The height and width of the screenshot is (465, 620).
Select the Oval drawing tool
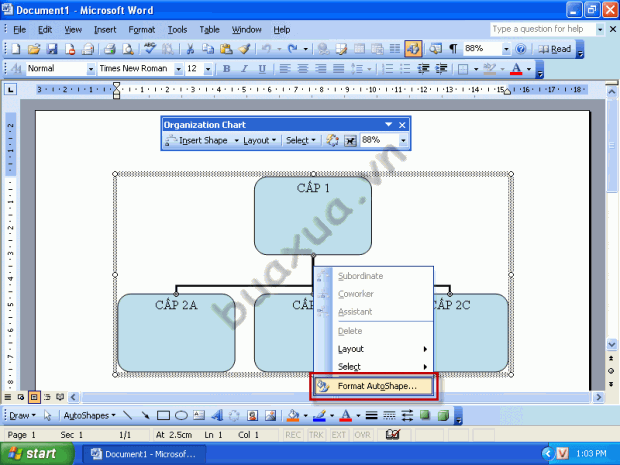pos(181,415)
